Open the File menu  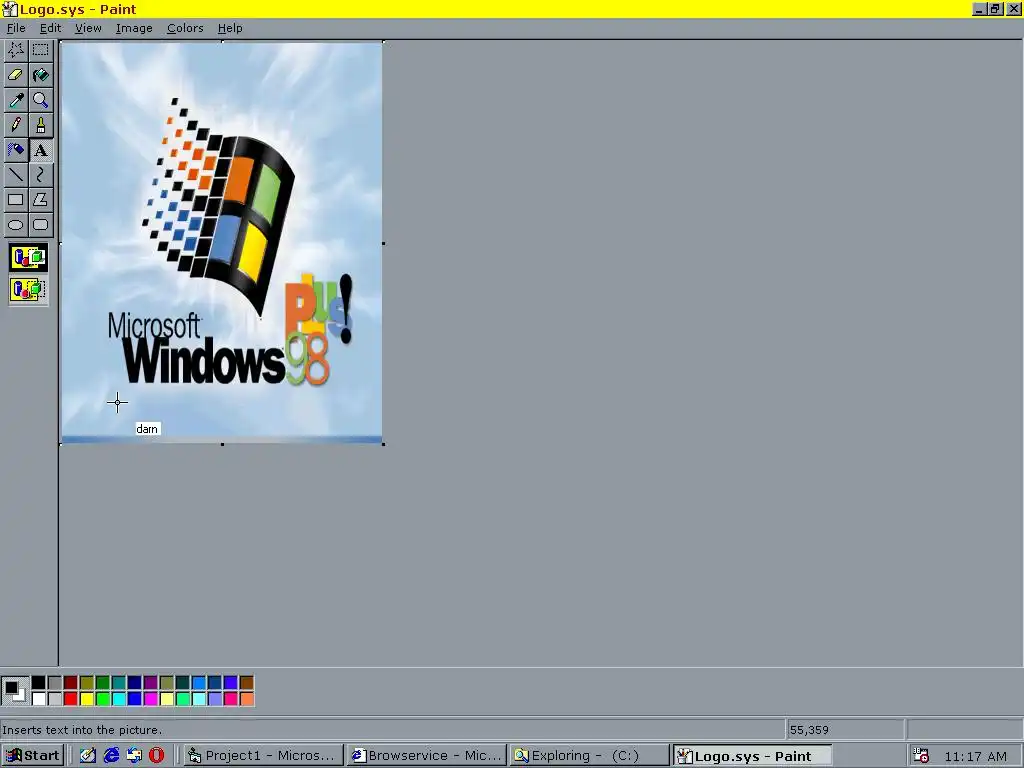[16, 28]
